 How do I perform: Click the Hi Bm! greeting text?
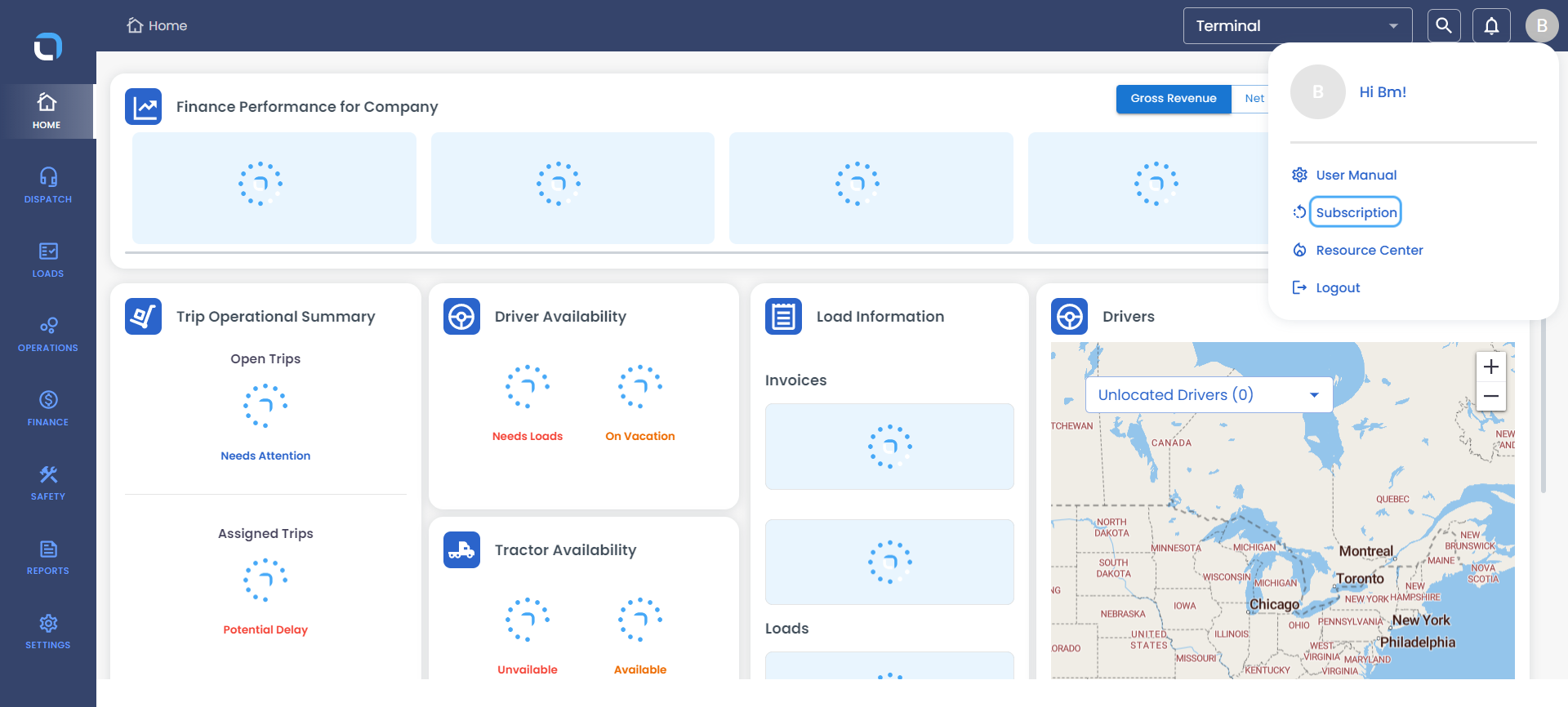coord(1383,92)
